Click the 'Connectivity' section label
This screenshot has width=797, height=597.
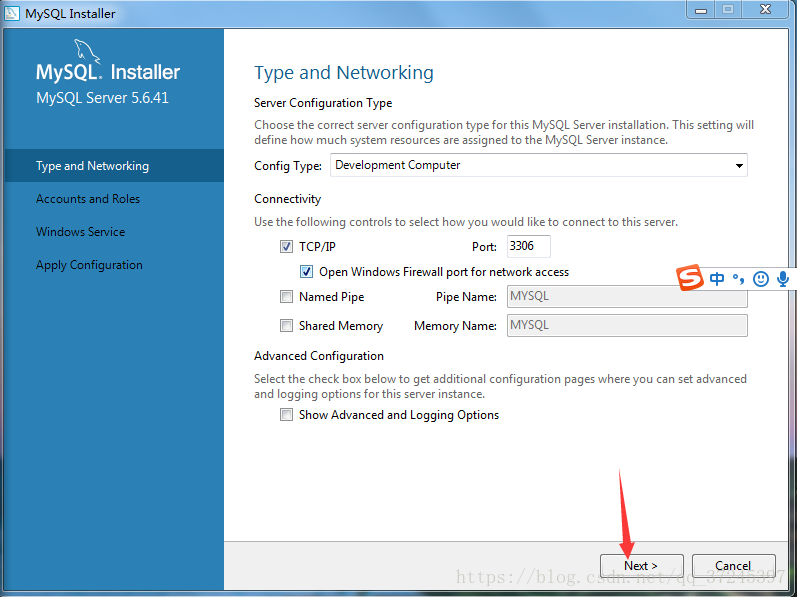click(287, 199)
